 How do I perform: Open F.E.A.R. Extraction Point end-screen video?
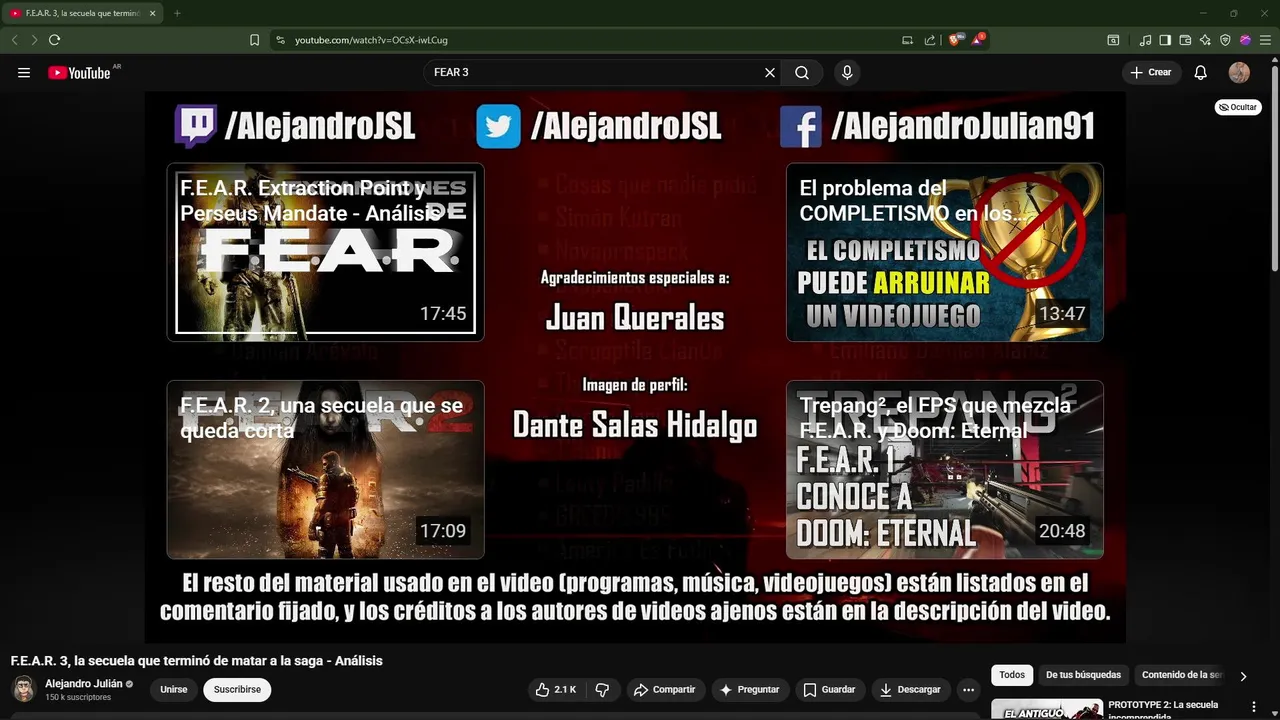(325, 252)
